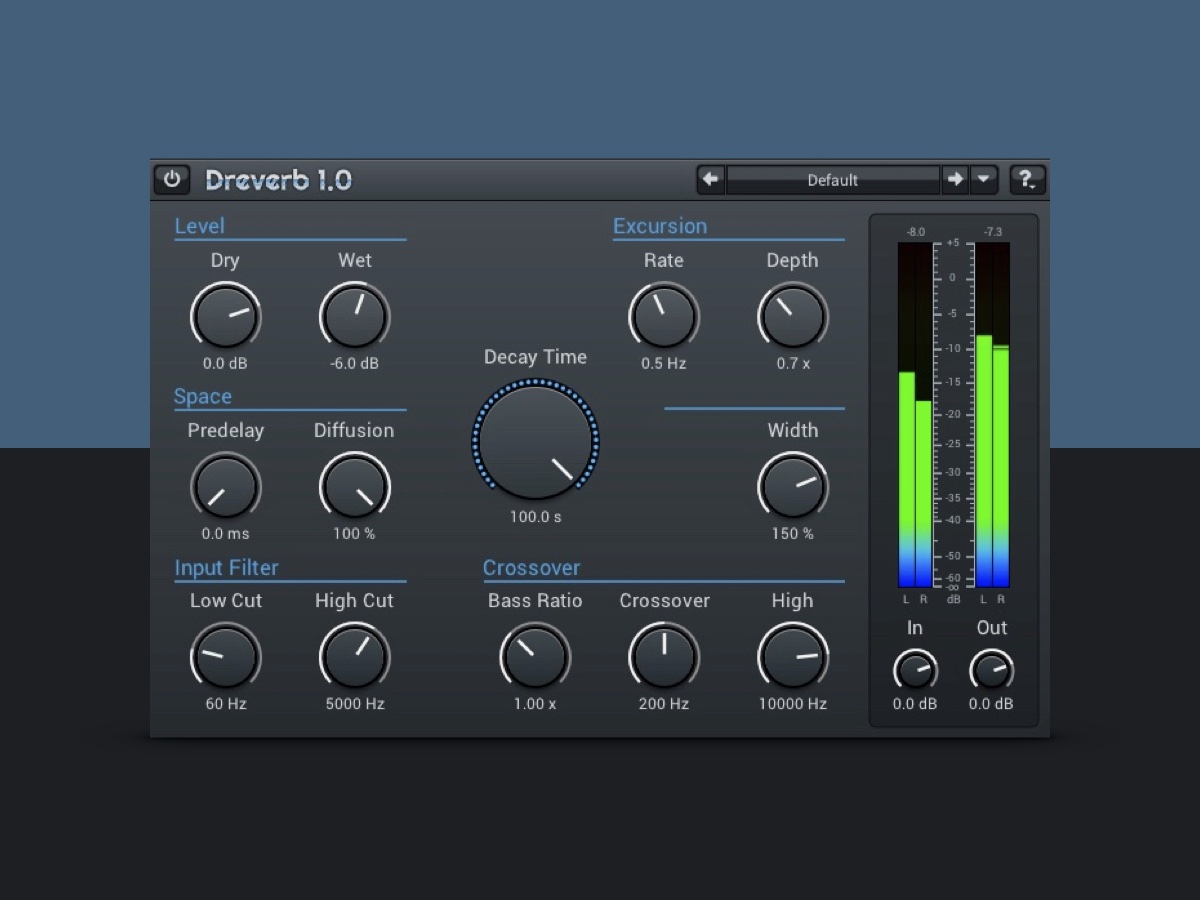Load the previous preset with the left arrow
1200x900 pixels.
(x=710, y=180)
